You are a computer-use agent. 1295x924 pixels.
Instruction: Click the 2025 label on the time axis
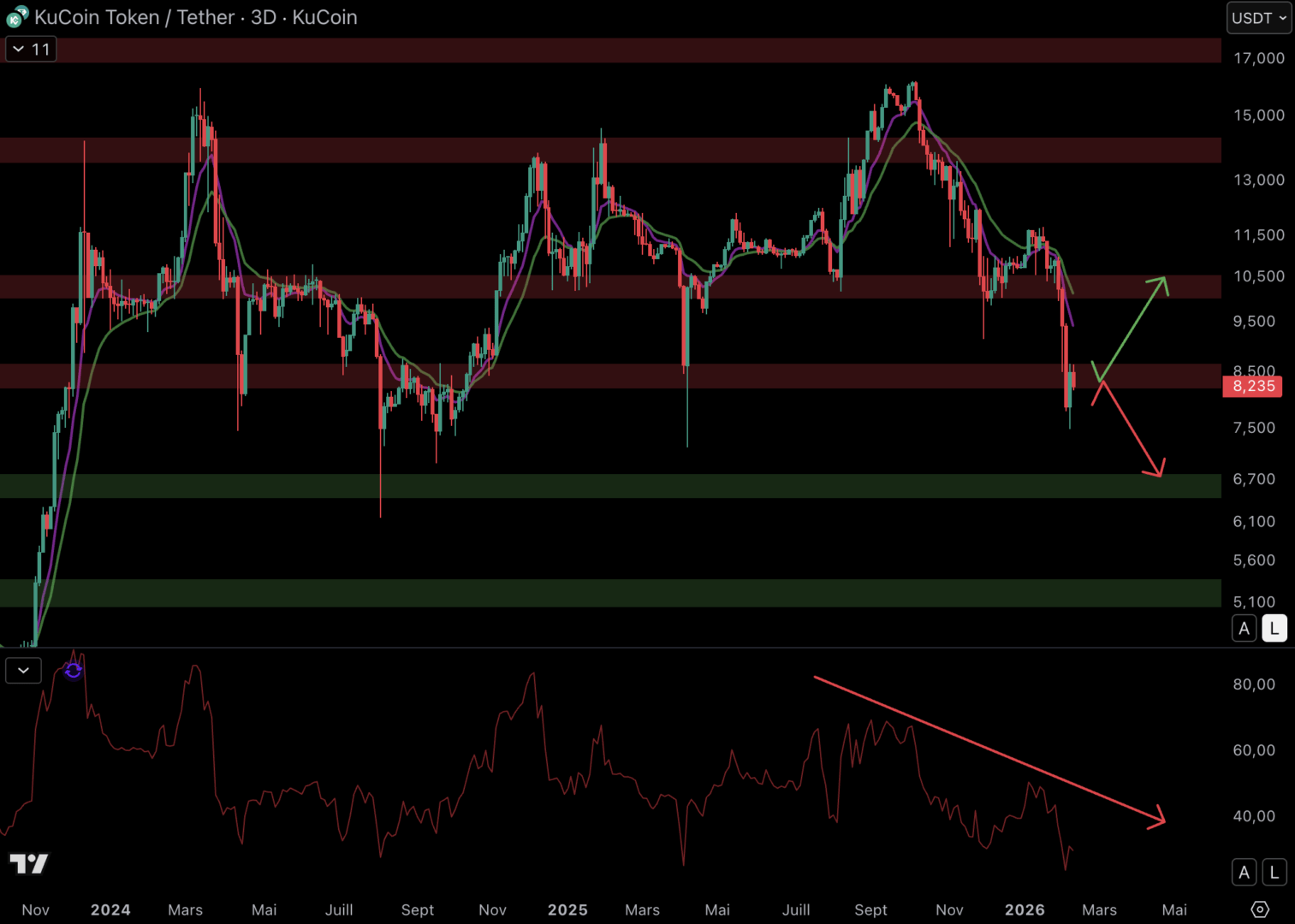[x=567, y=909]
